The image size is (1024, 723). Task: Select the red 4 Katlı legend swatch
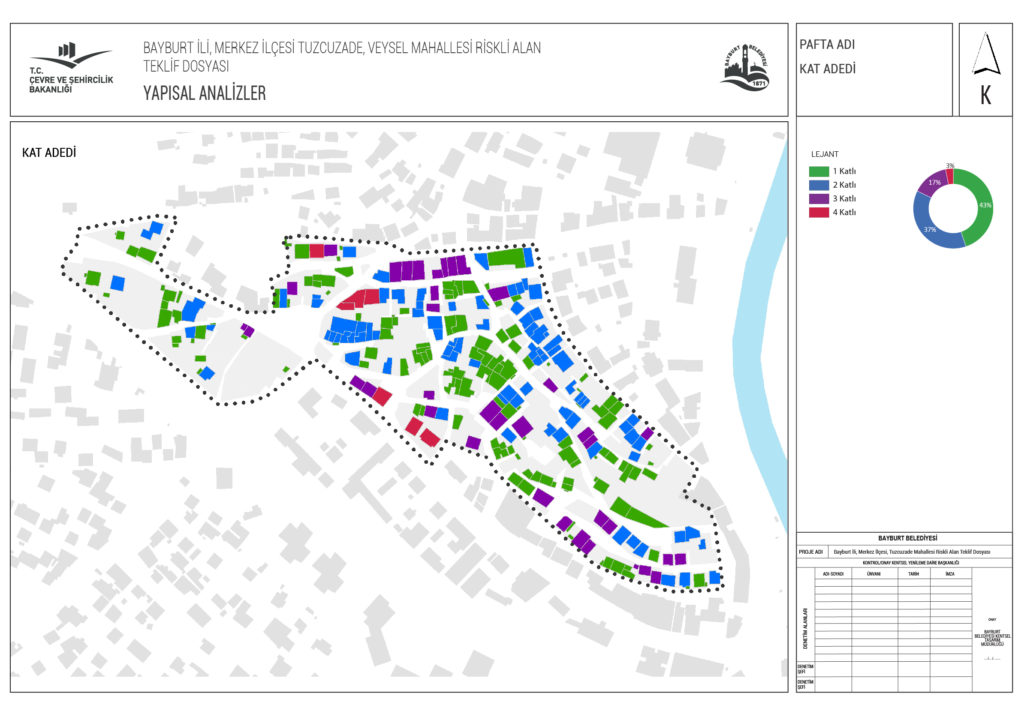[x=818, y=212]
